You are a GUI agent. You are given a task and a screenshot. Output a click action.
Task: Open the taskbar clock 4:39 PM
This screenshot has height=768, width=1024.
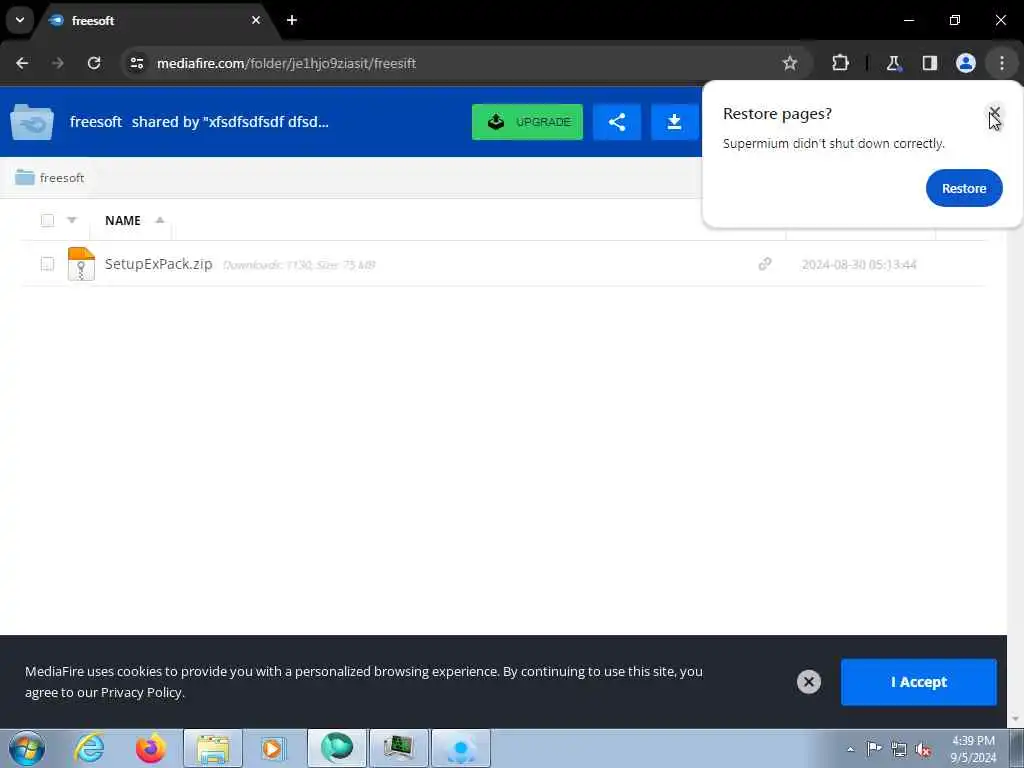tap(973, 749)
